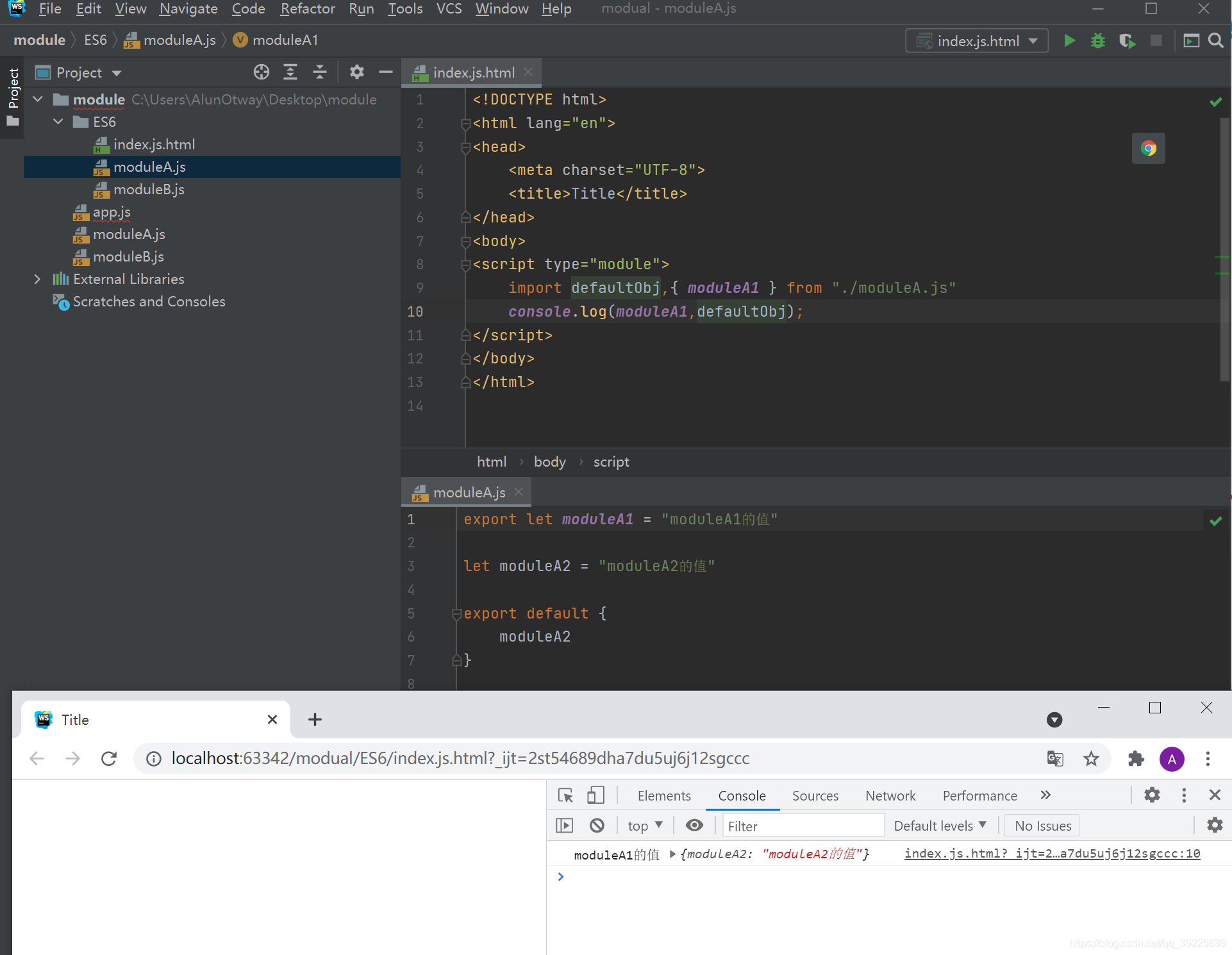1232x955 pixels.
Task: Click the Debug bug icon
Action: (x=1098, y=41)
